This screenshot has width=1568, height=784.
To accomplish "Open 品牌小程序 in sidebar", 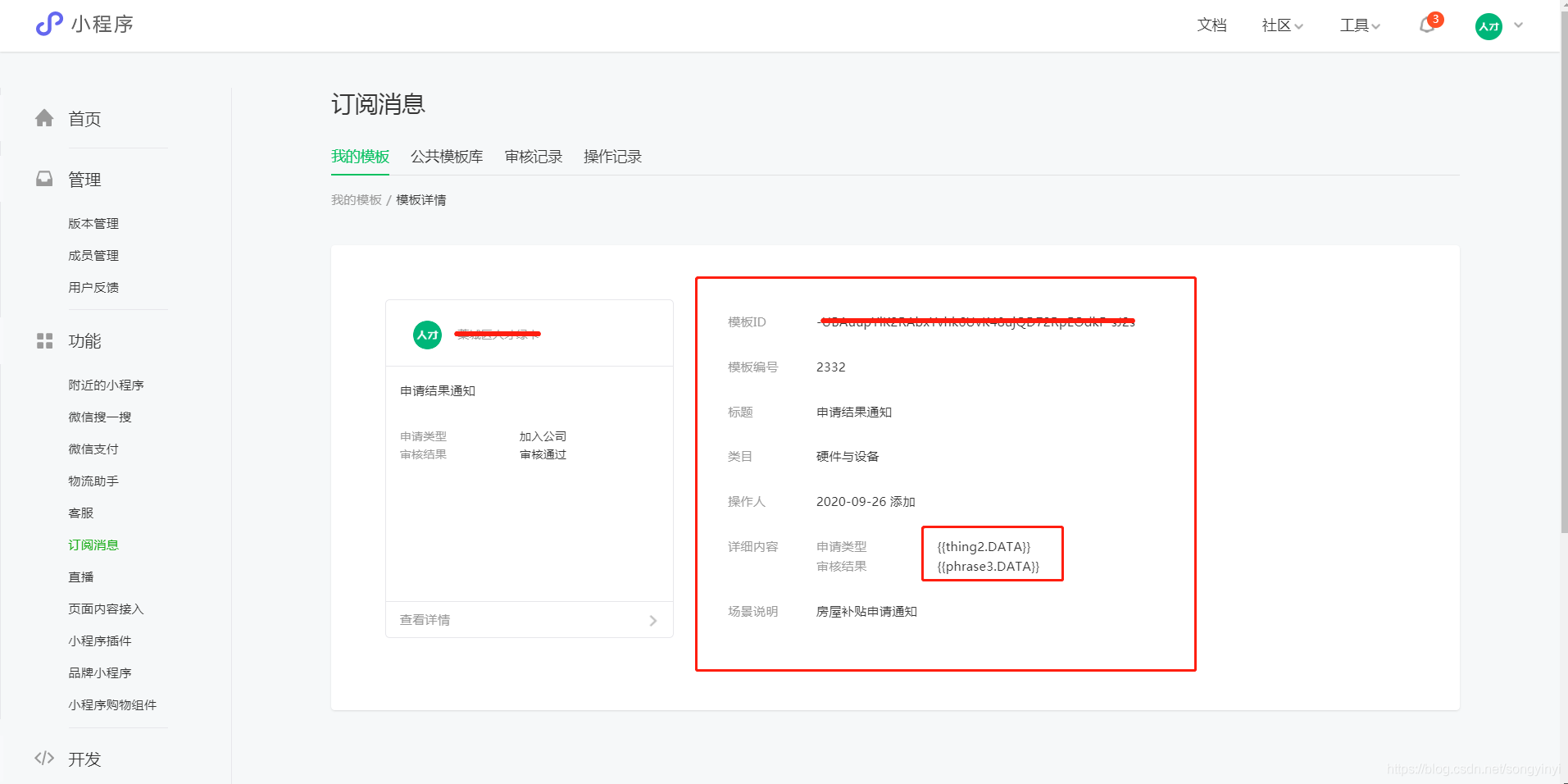I will 100,672.
